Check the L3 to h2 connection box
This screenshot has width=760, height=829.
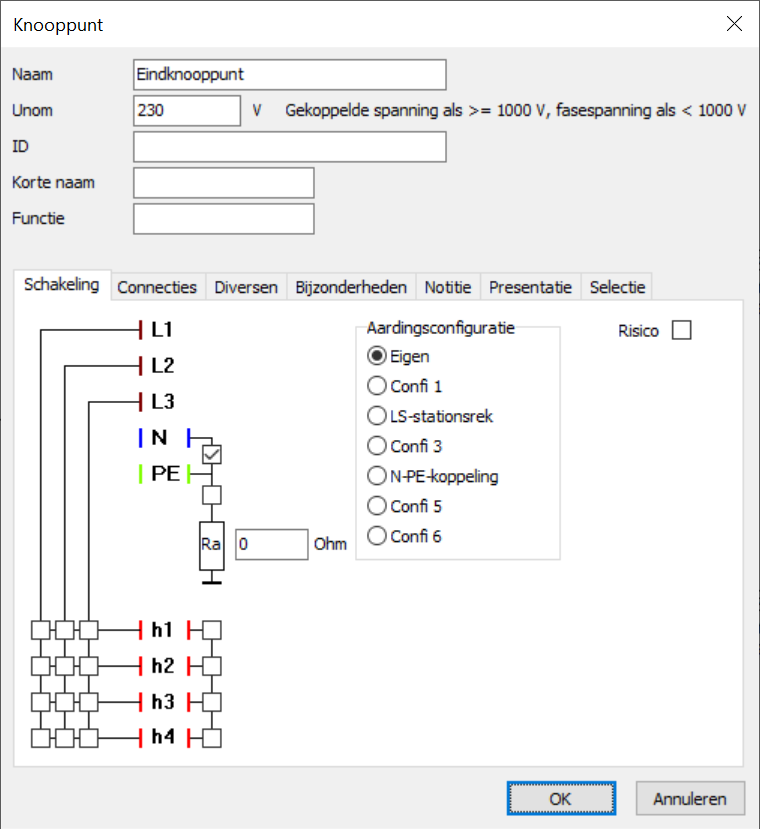point(89,666)
